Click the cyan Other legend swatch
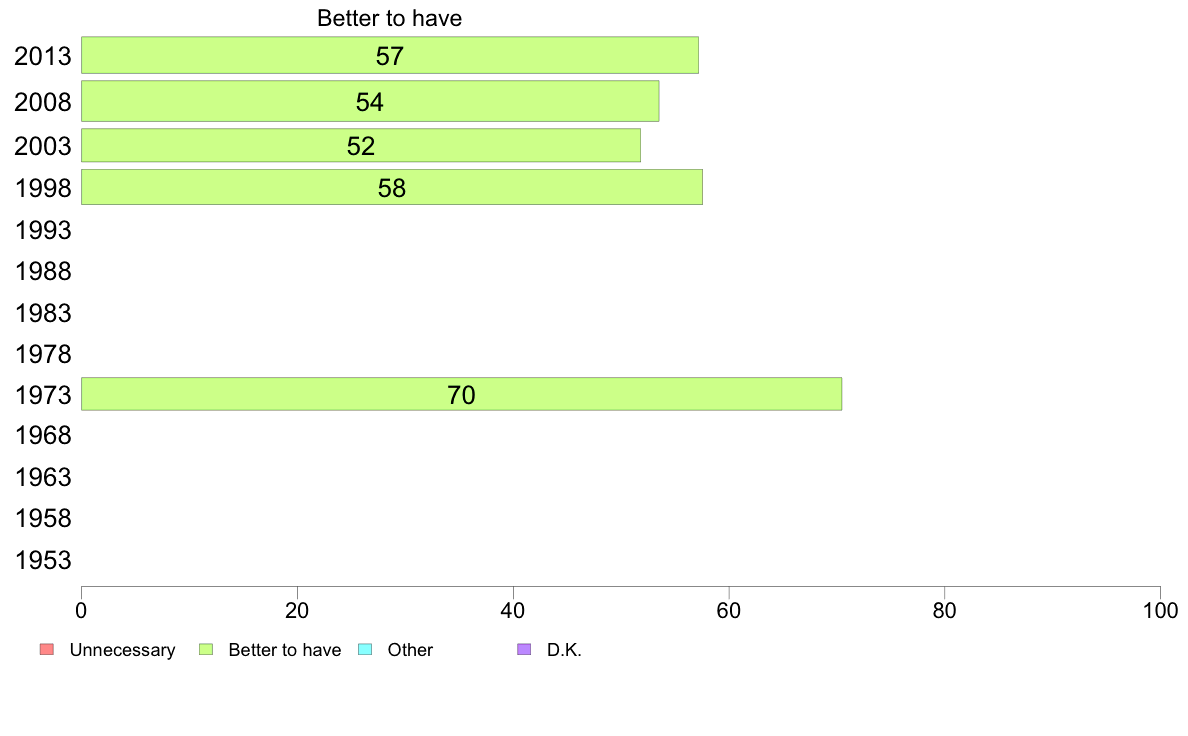 [x=365, y=650]
